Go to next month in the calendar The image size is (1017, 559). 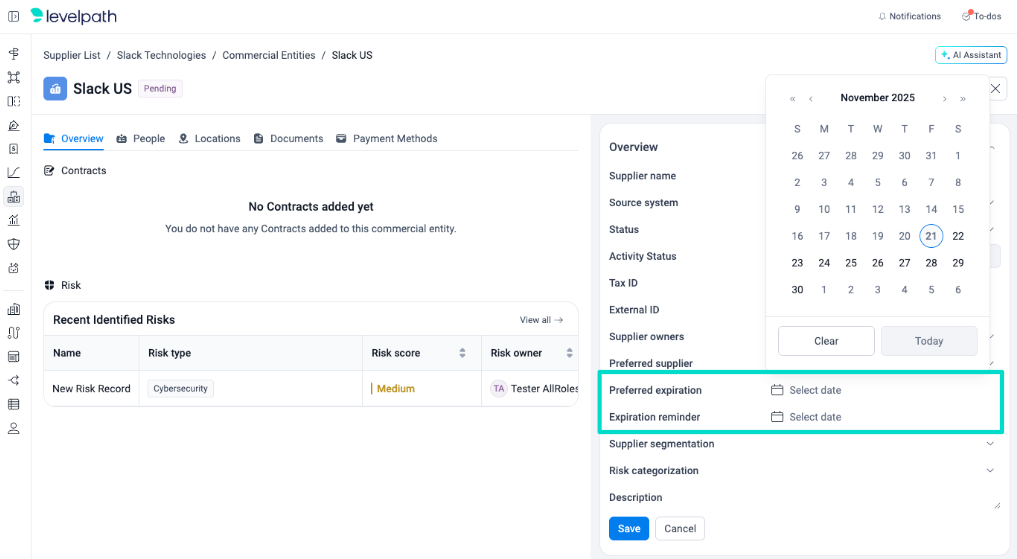coord(944,98)
